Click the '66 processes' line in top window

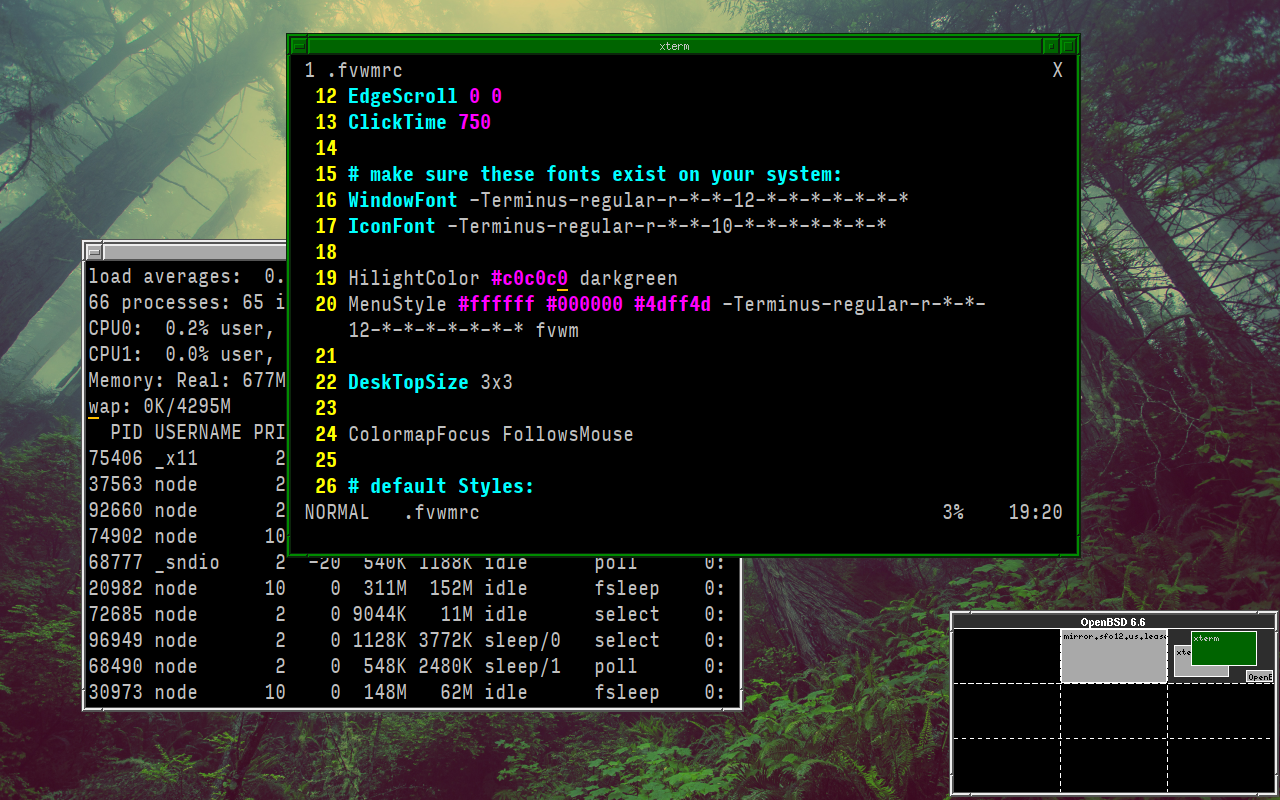(187, 302)
